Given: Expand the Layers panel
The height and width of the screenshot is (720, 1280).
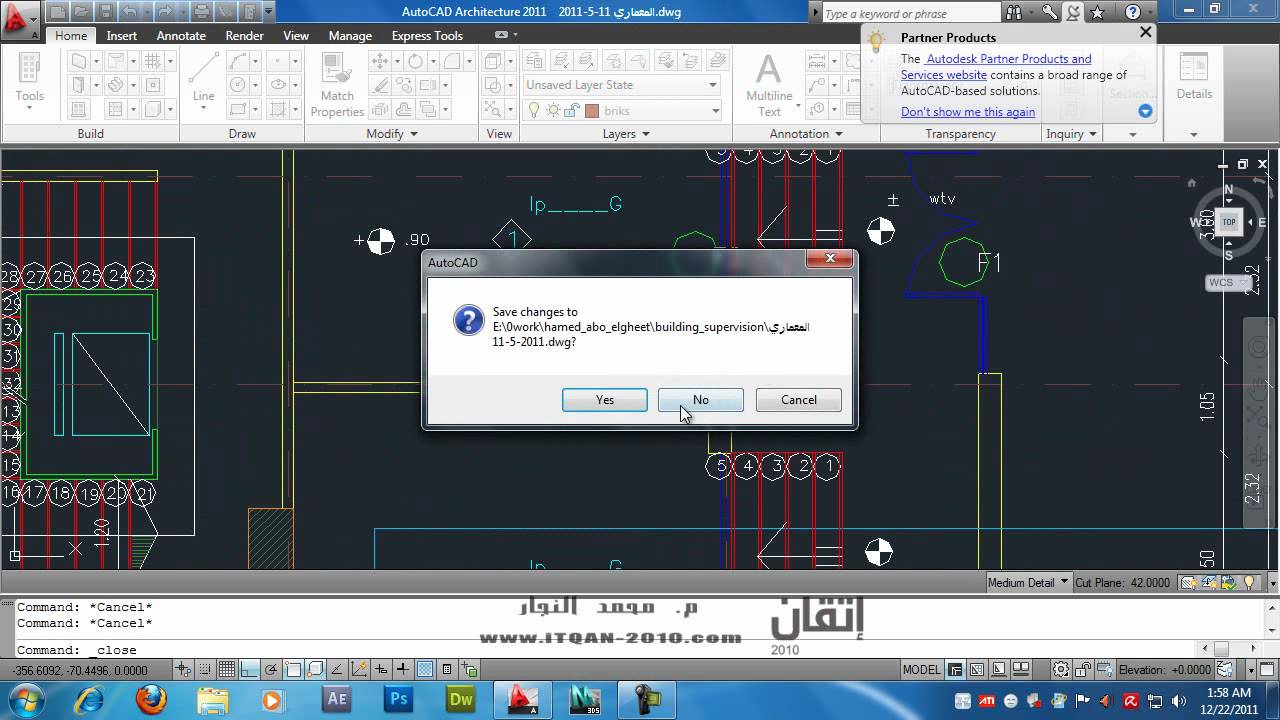Looking at the screenshot, I should 626,133.
